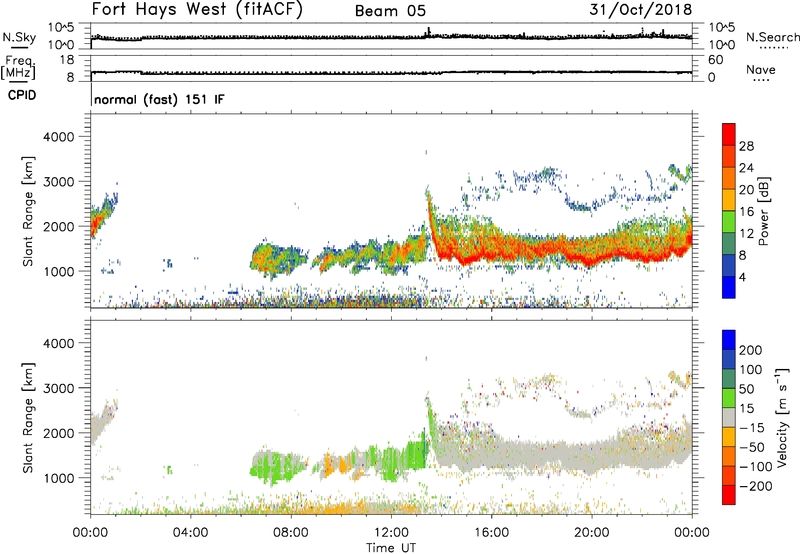Screen dimensions: 800x554
Task: Click the red swatch of Power colorbar
Action: pos(729,134)
